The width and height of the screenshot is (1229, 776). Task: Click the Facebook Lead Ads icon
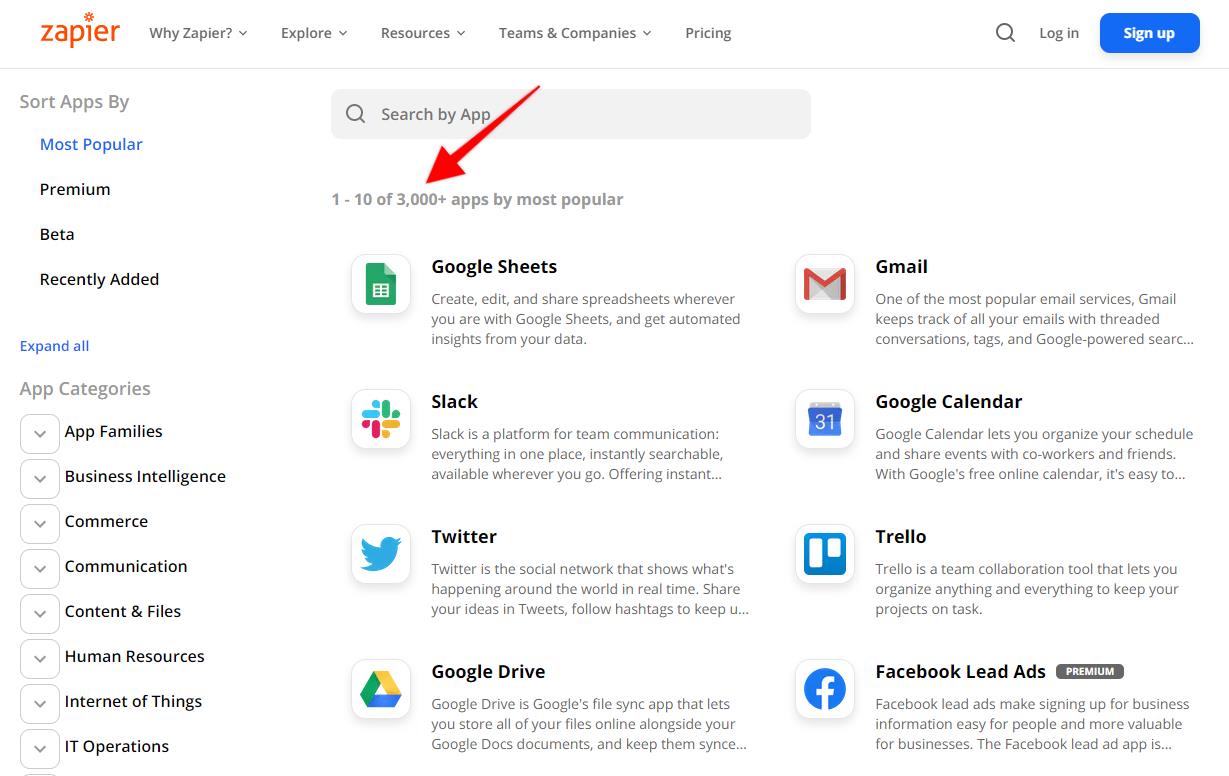[x=825, y=689]
